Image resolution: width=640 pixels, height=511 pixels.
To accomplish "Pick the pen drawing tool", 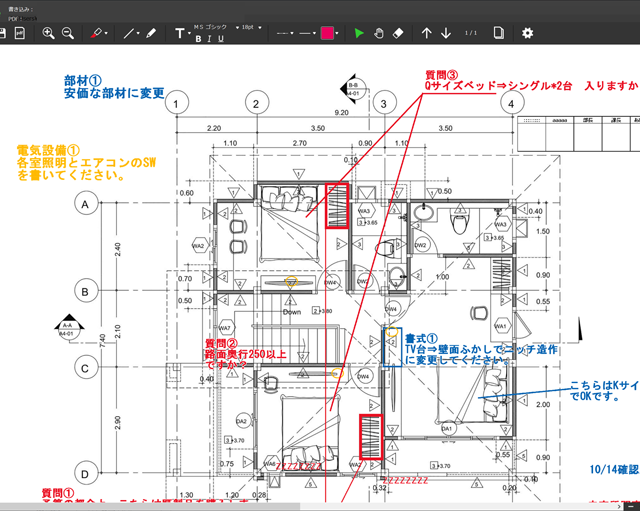I will click(x=151, y=33).
